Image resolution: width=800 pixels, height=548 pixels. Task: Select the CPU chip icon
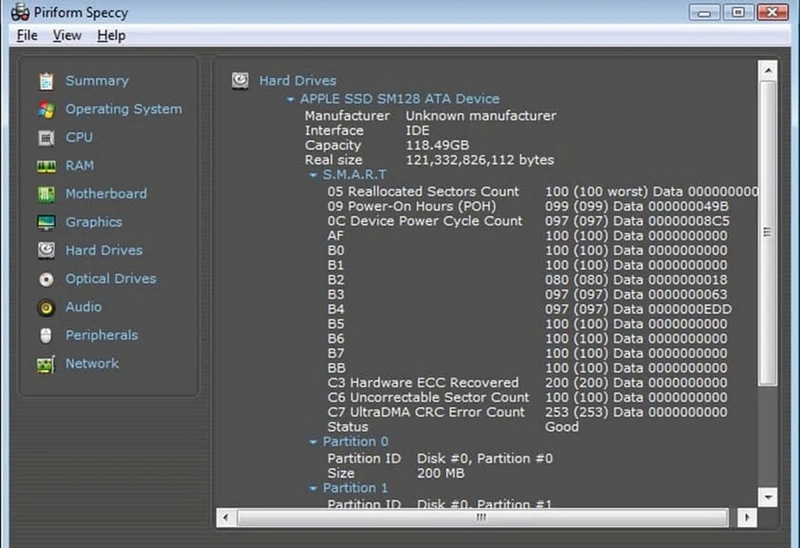coord(46,138)
